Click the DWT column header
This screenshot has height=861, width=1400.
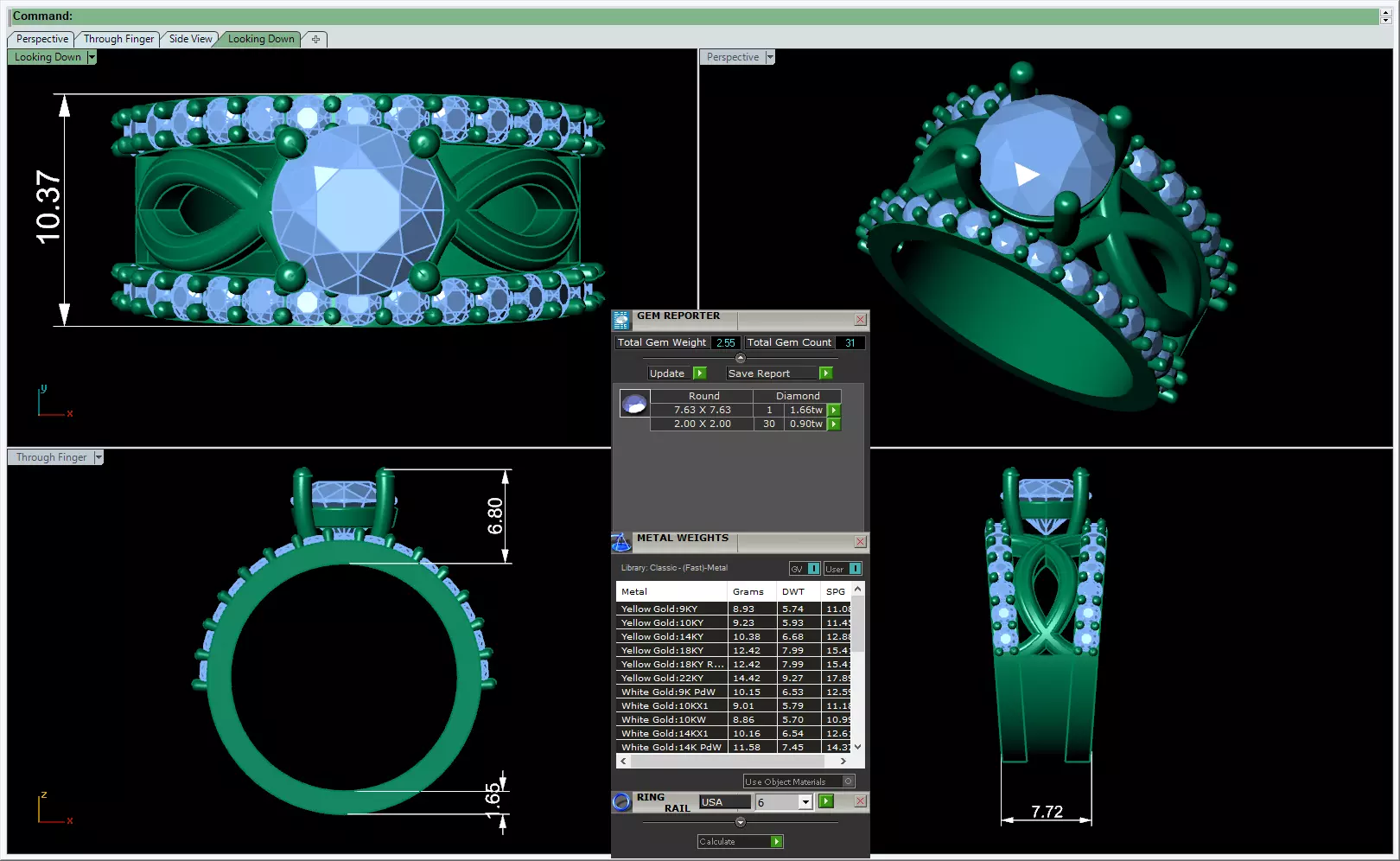click(798, 592)
